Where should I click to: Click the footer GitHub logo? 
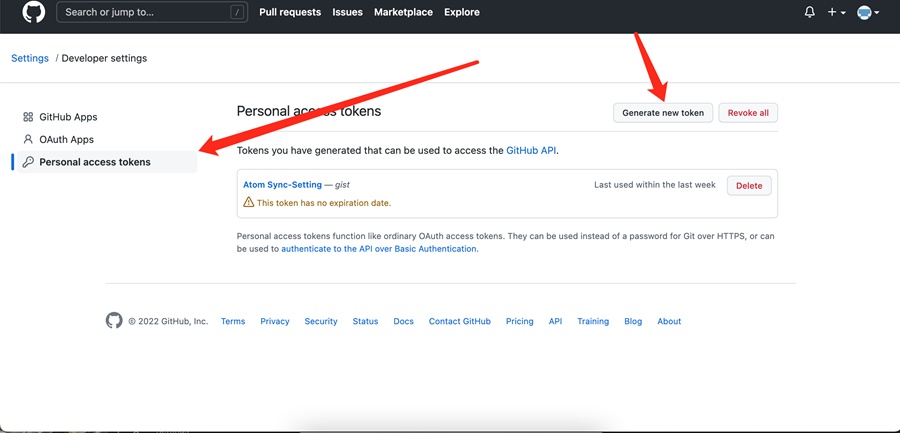tap(114, 321)
